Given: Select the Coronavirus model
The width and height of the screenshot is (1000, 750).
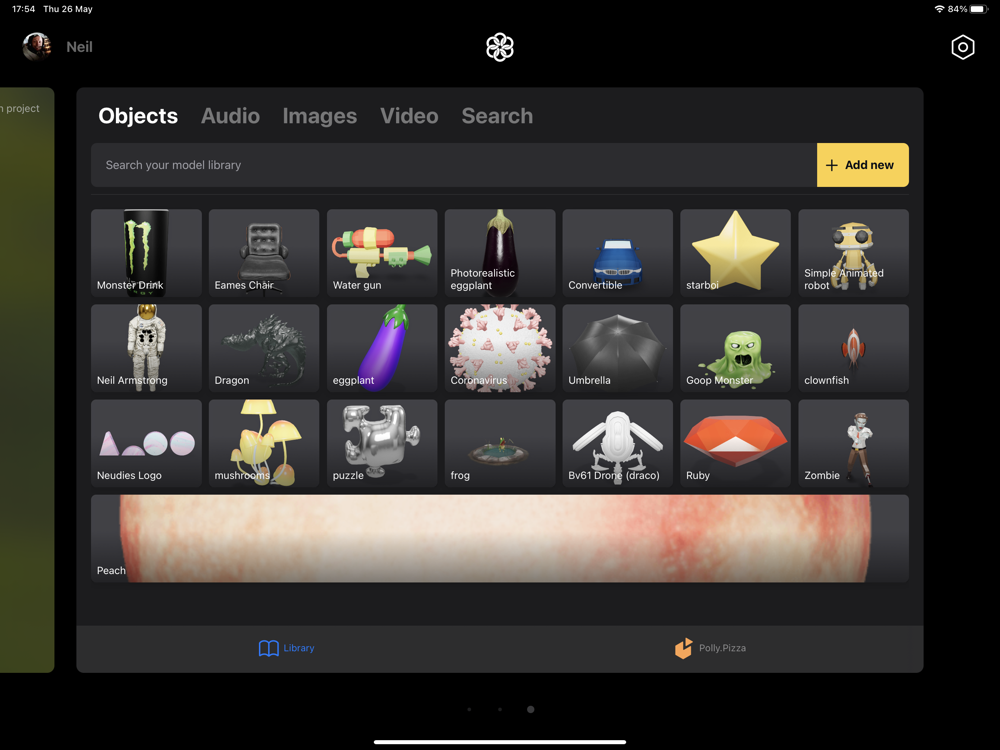Looking at the screenshot, I should (500, 348).
